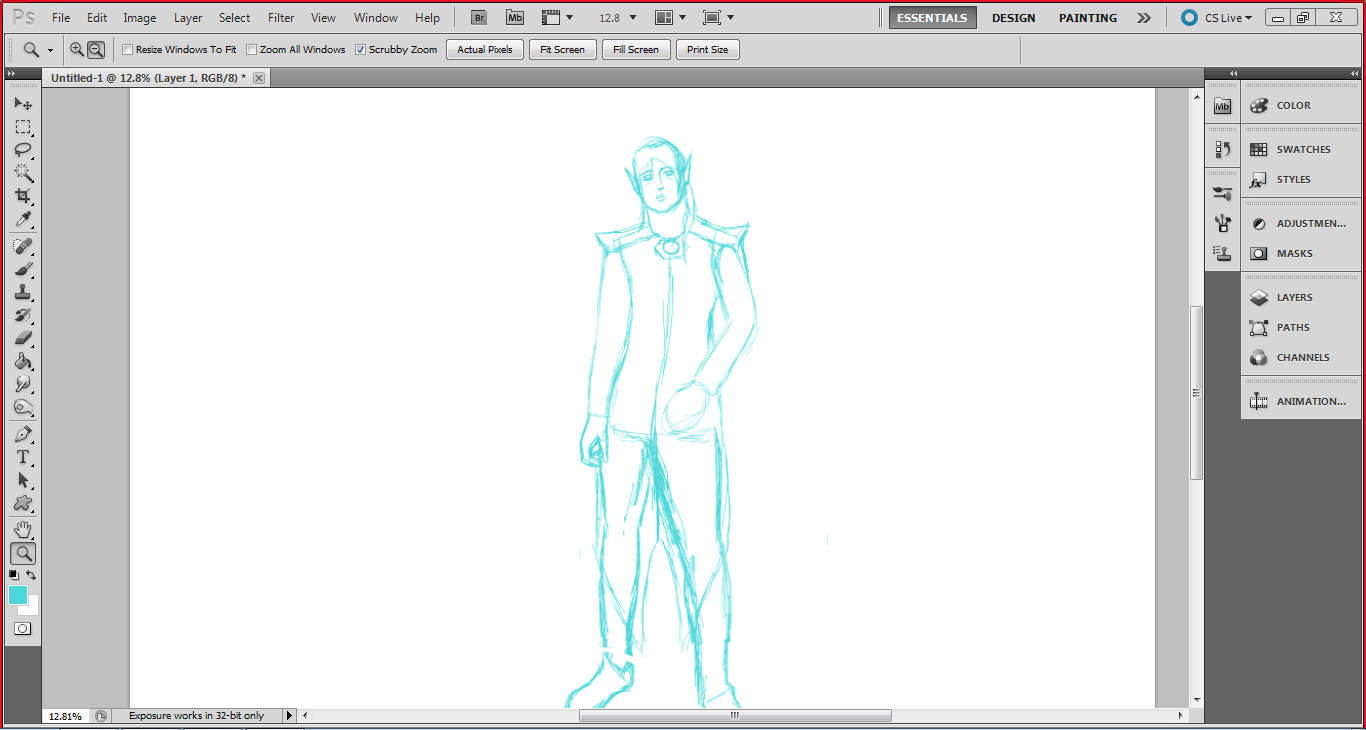Select the Paint Bucket tool
This screenshot has height=730, width=1366.
click(x=22, y=361)
